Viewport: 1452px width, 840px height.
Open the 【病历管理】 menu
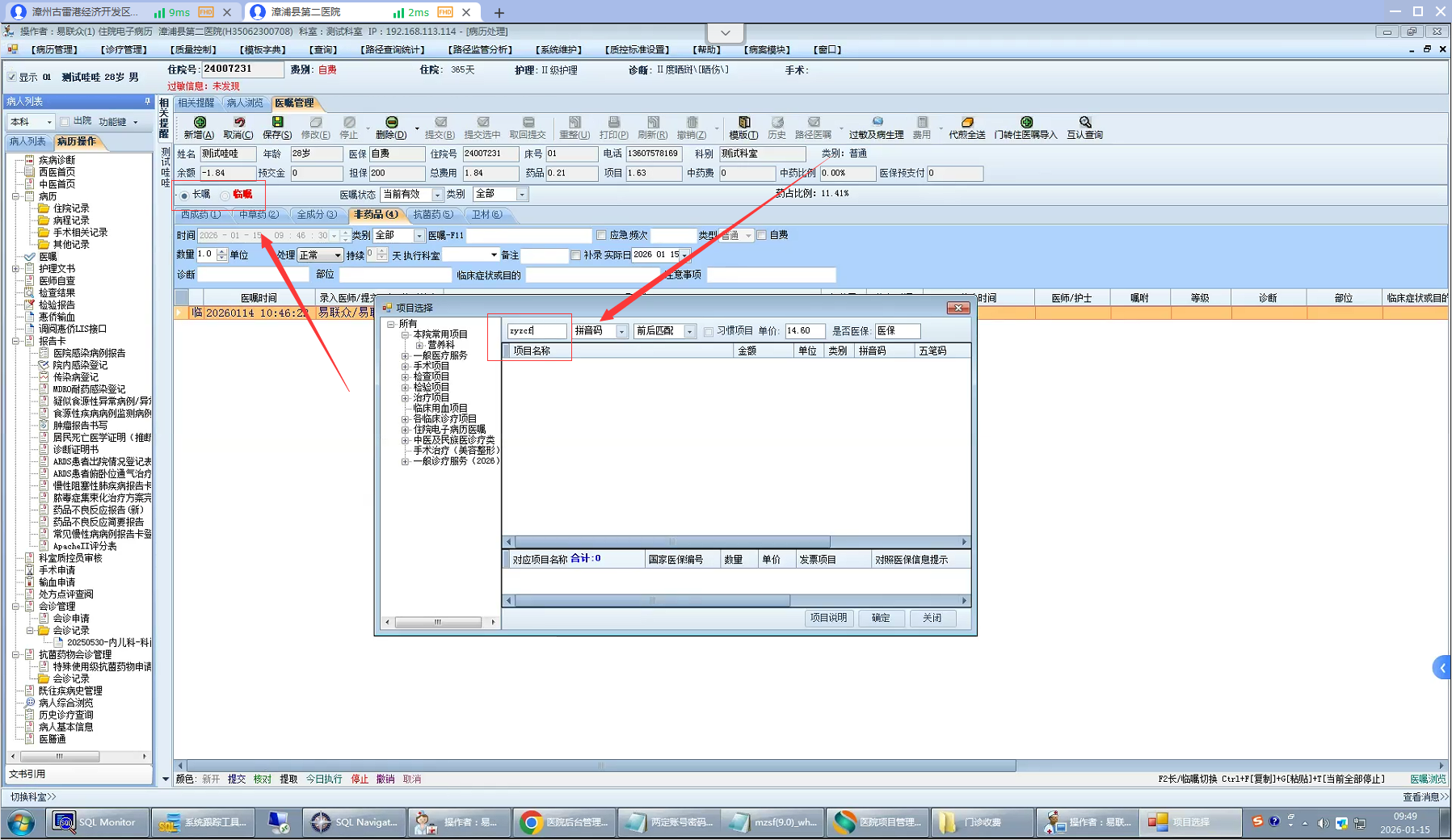[x=55, y=50]
